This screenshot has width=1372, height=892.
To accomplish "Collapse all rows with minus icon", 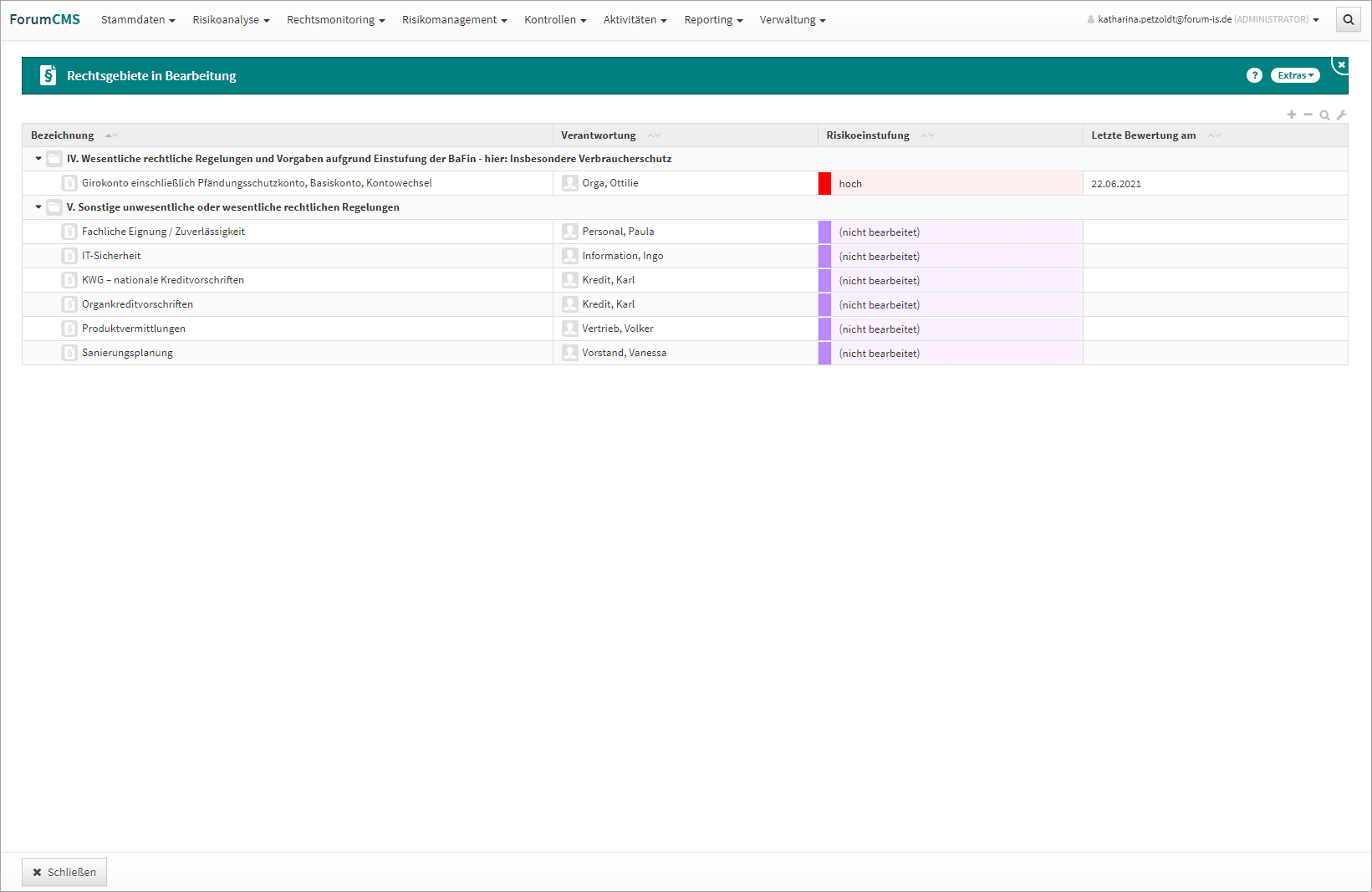I will click(x=1308, y=115).
